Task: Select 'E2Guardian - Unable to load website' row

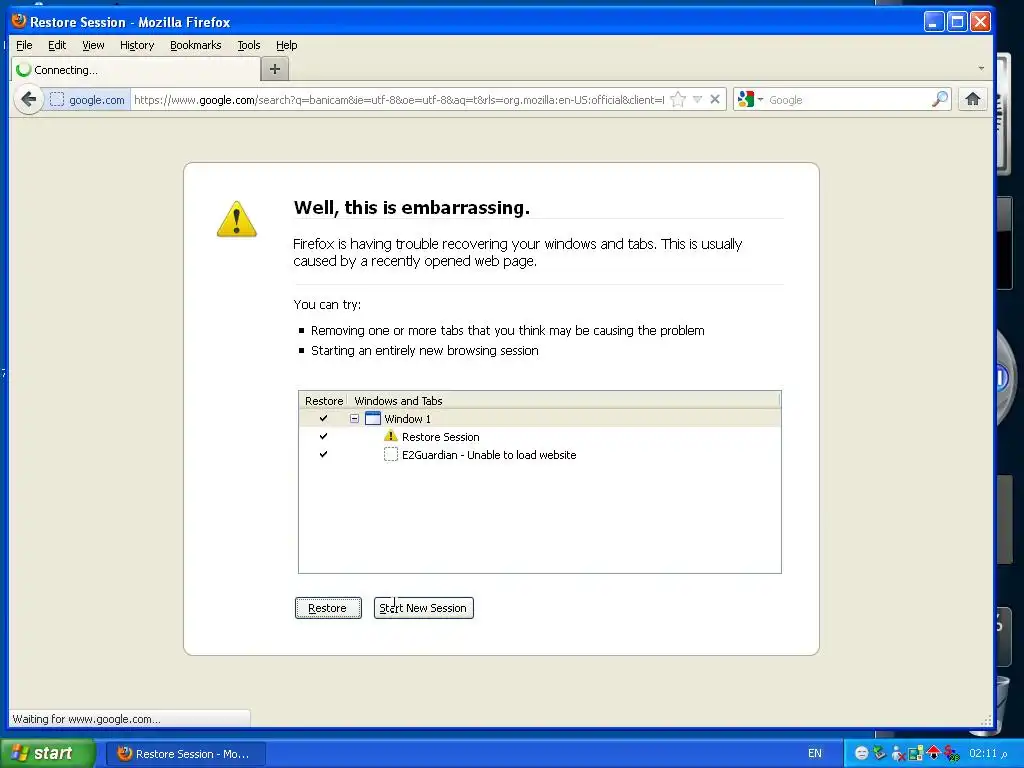Action: [x=539, y=455]
